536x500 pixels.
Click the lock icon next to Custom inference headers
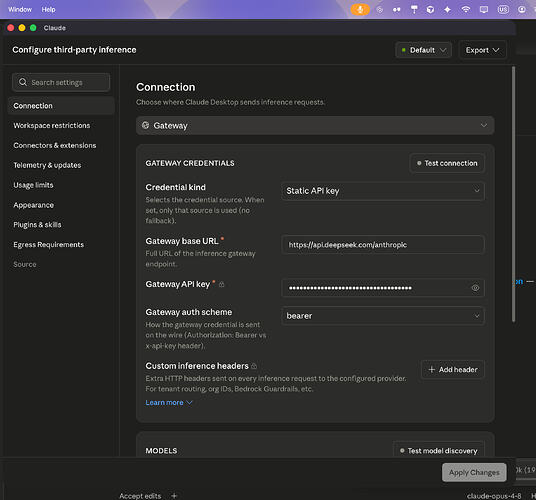[x=254, y=366]
